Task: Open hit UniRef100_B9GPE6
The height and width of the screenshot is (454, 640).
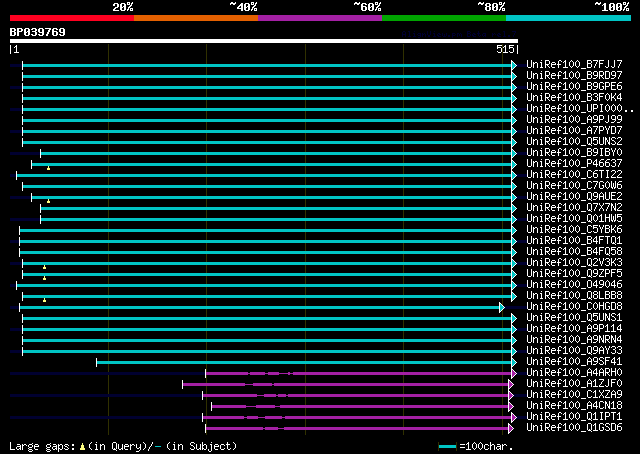Action: click(x=574, y=87)
